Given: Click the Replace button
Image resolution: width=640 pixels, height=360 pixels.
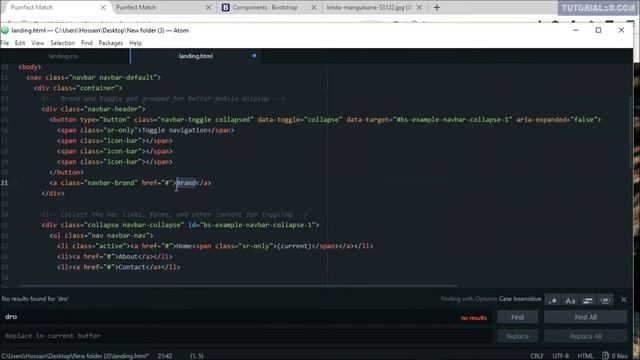Looking at the screenshot, I should point(517,336).
